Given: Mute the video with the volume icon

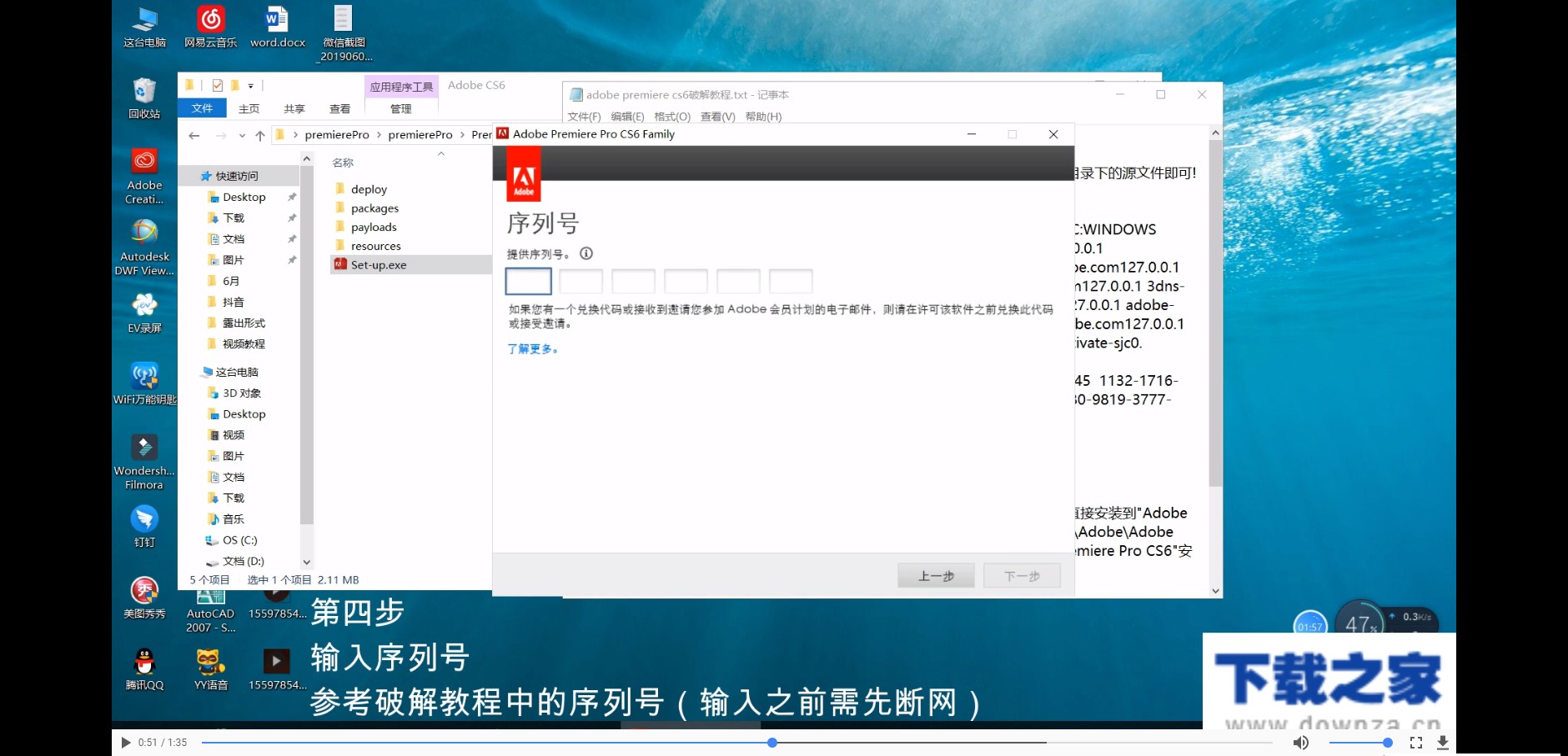Looking at the screenshot, I should pyautogui.click(x=1300, y=742).
